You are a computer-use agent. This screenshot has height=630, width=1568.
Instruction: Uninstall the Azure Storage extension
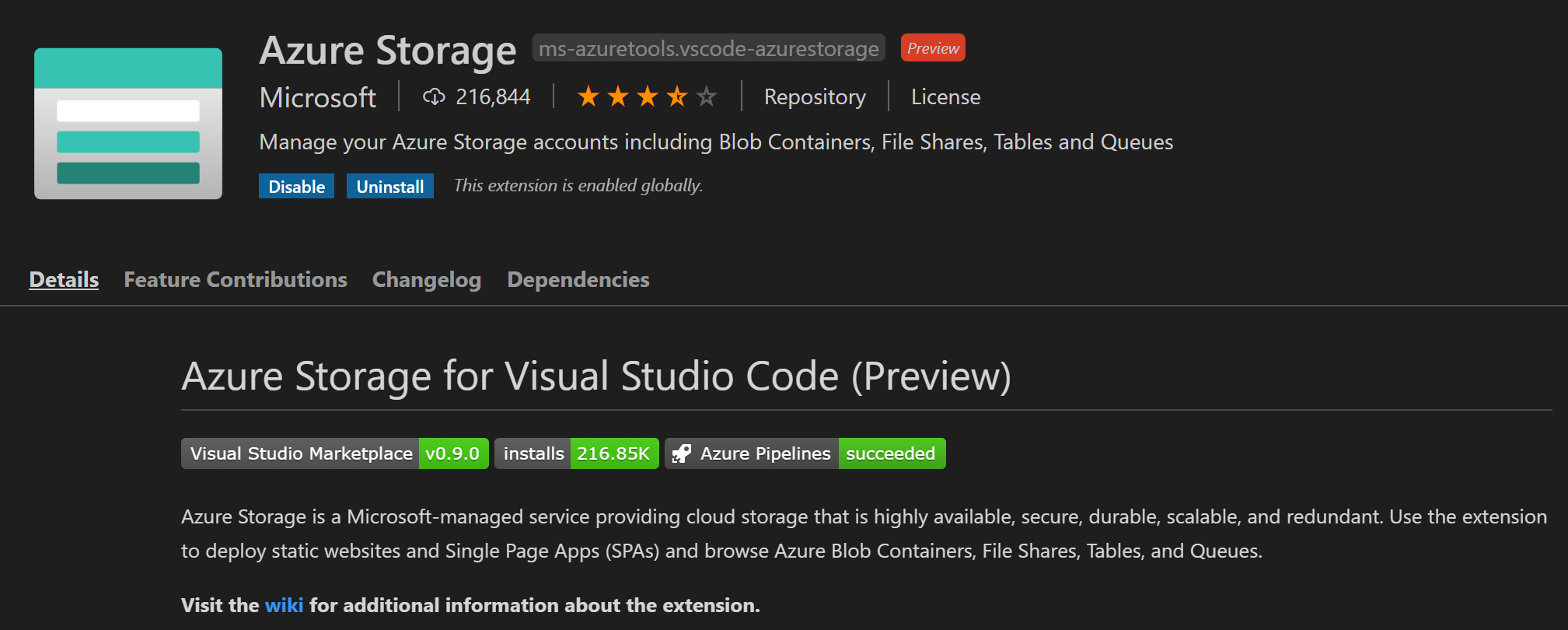pyautogui.click(x=389, y=187)
